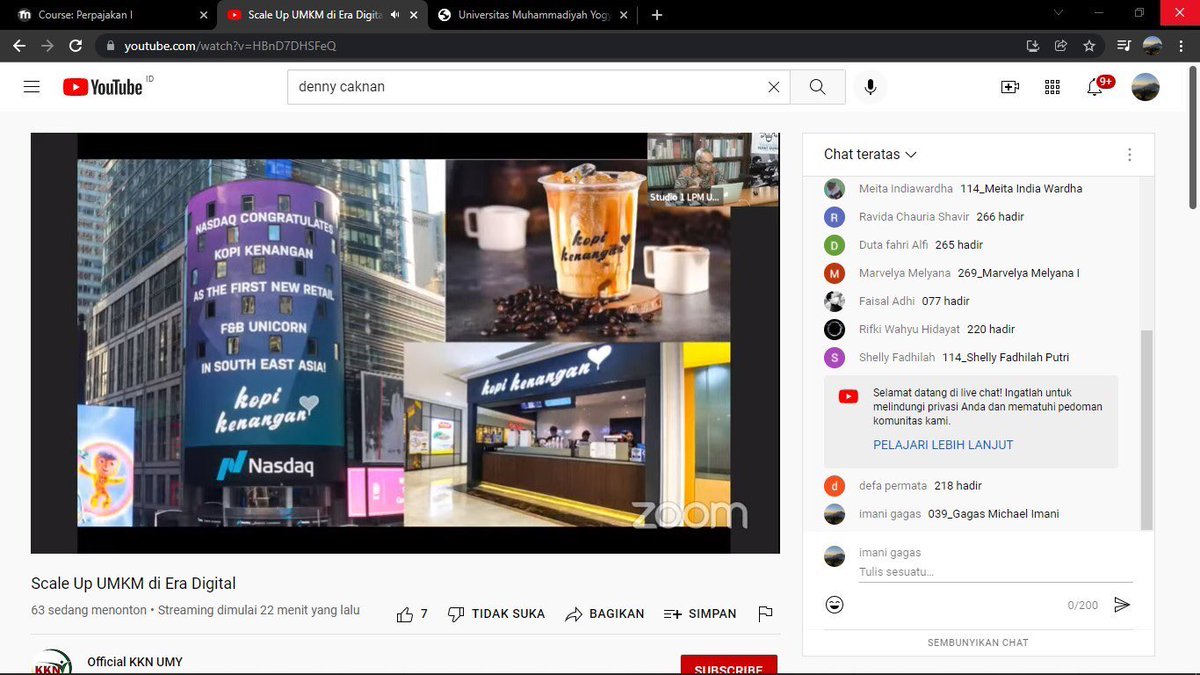Focus the Tulis sesuatu chat input
The width and height of the screenshot is (1200, 675).
tap(995, 572)
